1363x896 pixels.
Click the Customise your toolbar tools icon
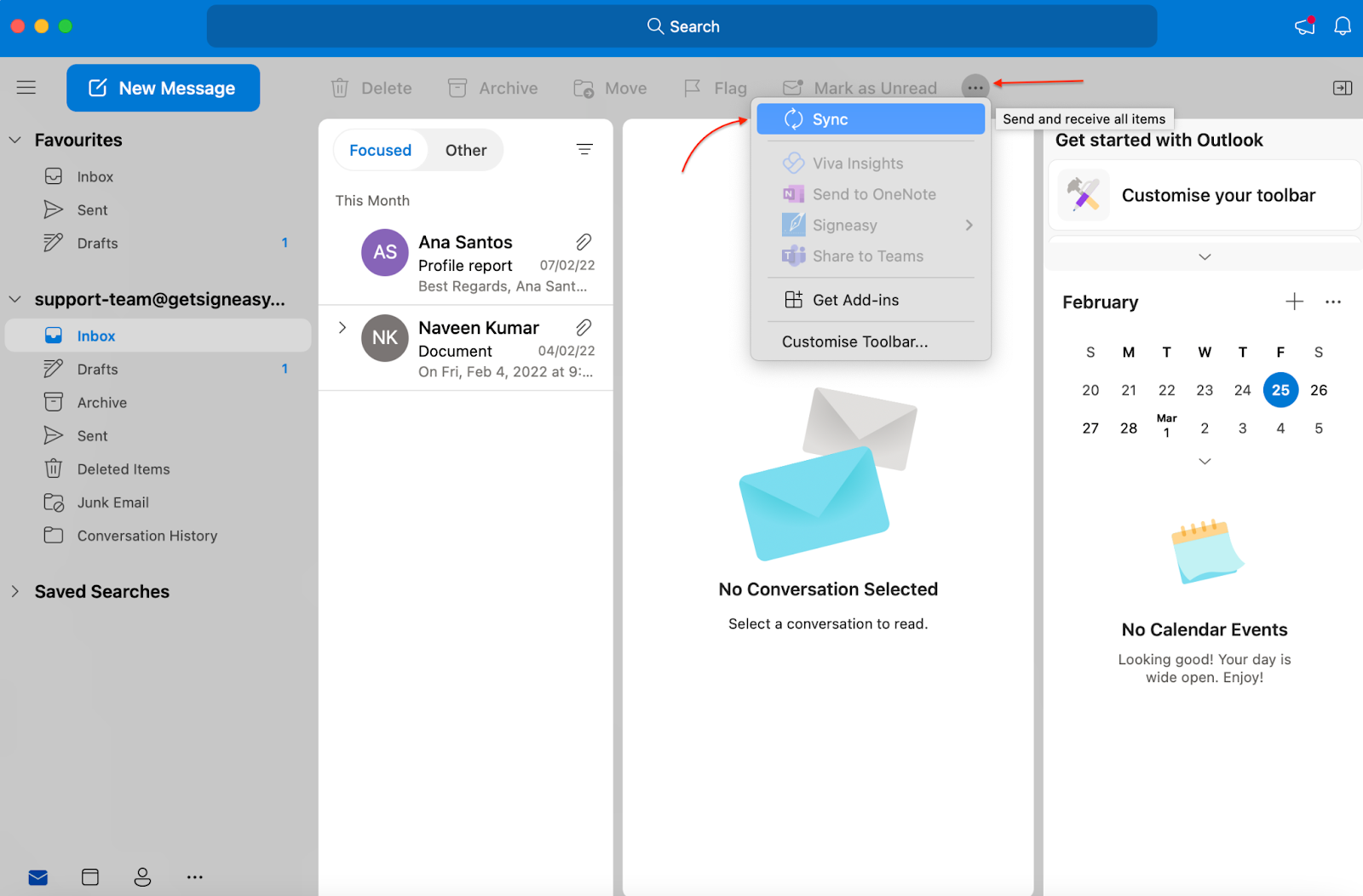(1084, 195)
